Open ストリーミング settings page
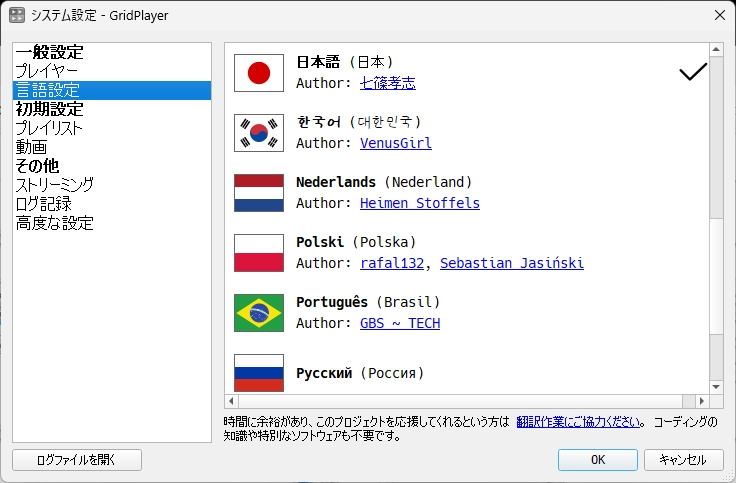This screenshot has height=483, width=736. [x=55, y=185]
